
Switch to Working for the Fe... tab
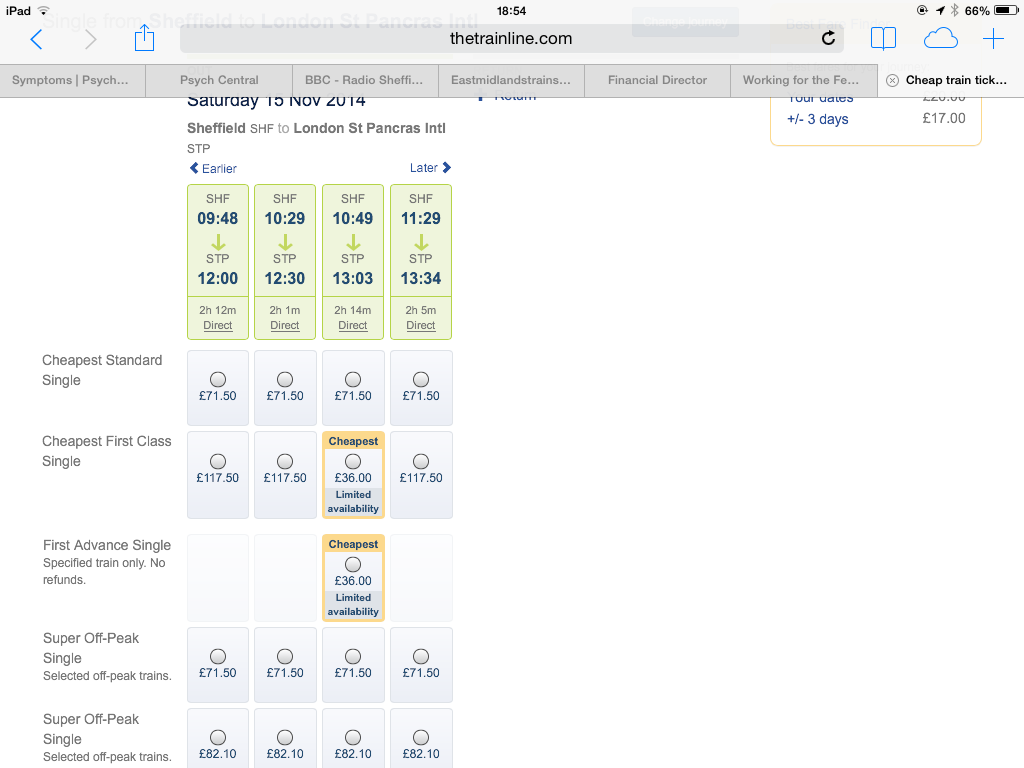click(803, 80)
